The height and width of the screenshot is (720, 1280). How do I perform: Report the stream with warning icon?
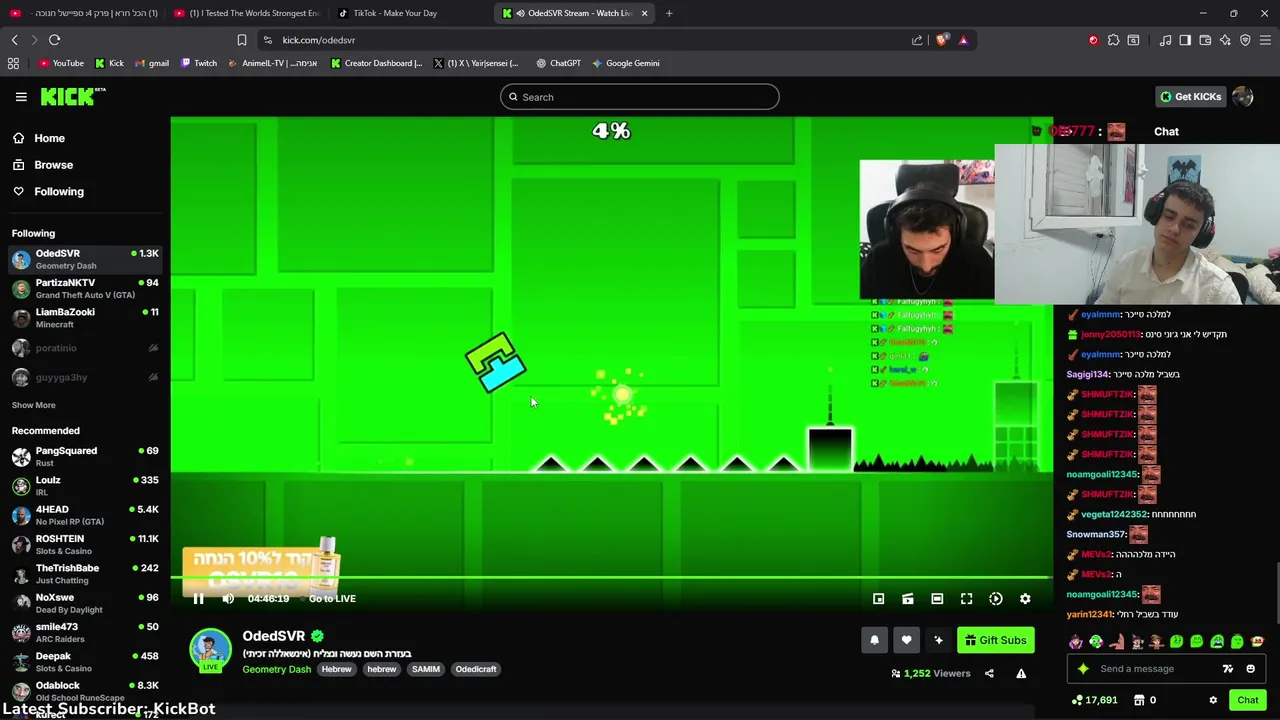pos(1021,673)
